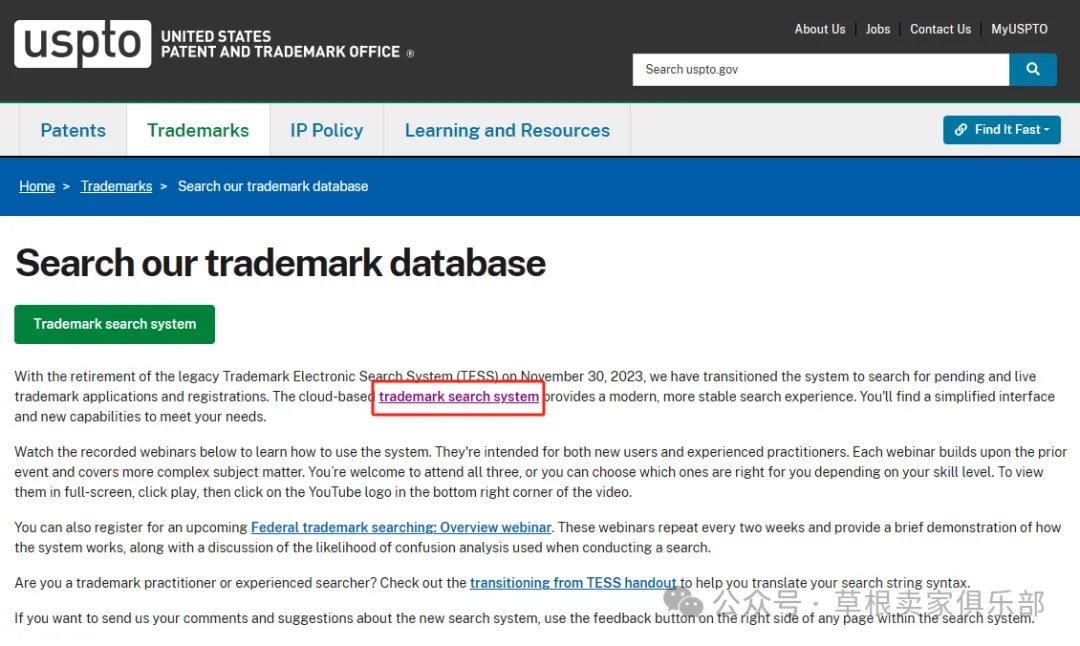Open the Trademarks menu tab

pyautogui.click(x=198, y=130)
